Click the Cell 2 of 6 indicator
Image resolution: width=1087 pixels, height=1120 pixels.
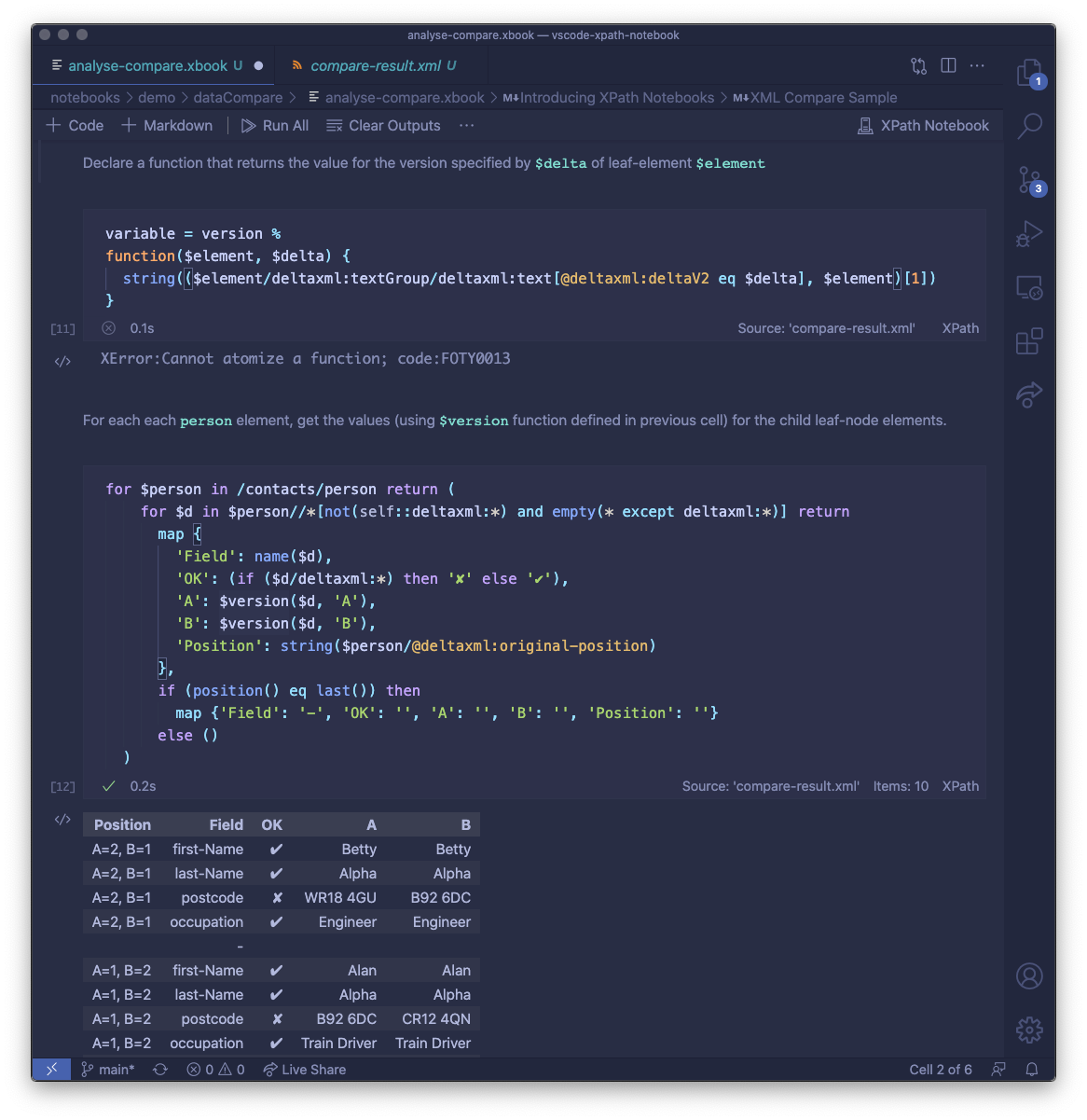[x=940, y=1069]
